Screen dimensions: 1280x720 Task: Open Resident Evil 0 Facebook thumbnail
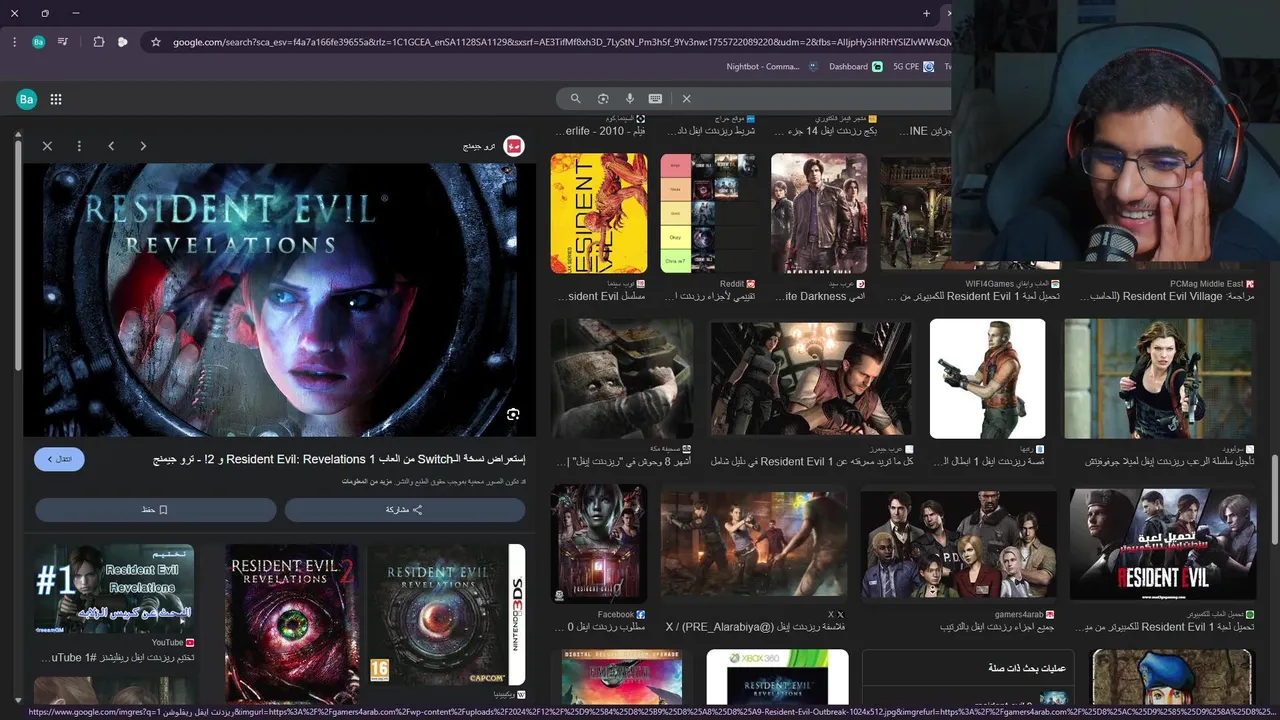pyautogui.click(x=598, y=545)
